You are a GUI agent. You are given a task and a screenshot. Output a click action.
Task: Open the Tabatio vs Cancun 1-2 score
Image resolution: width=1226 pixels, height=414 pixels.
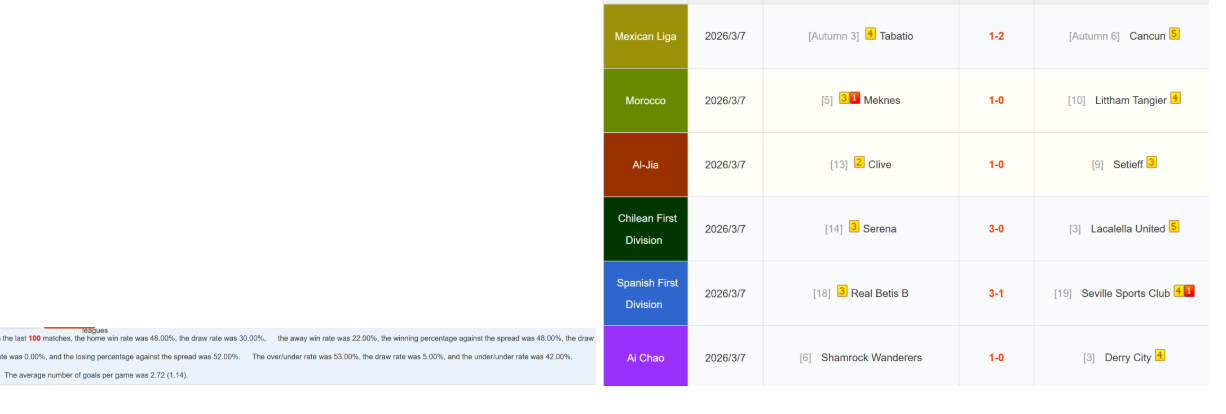(x=996, y=36)
